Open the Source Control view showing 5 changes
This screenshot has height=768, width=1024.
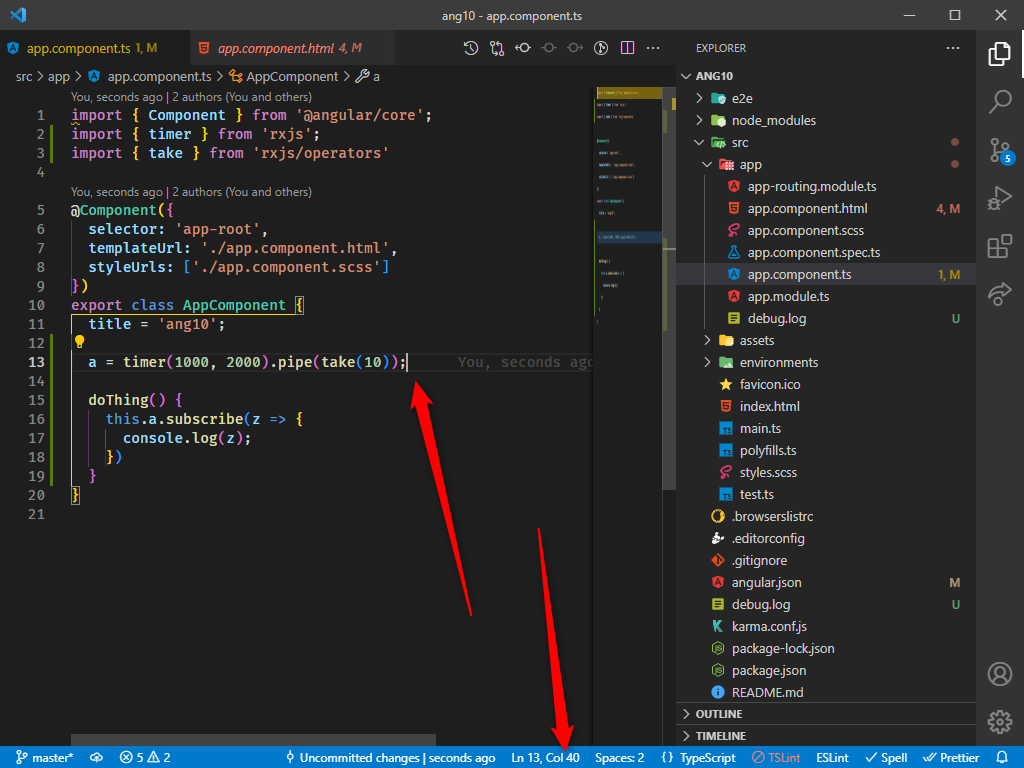pos(999,150)
